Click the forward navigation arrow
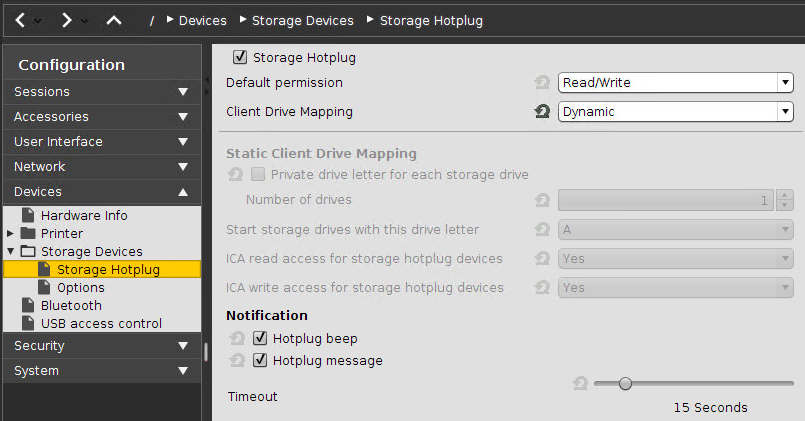805x421 pixels. coord(66,20)
